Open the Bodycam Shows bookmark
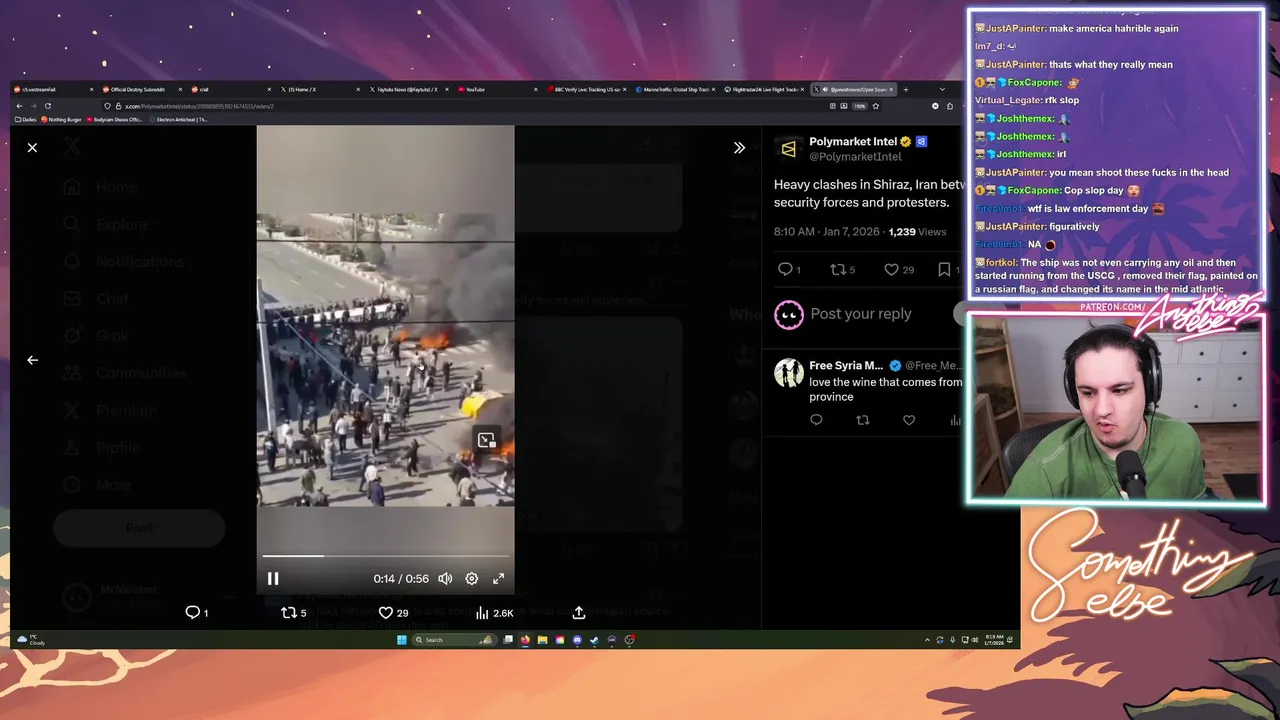This screenshot has height=720, width=1280. (x=115, y=120)
